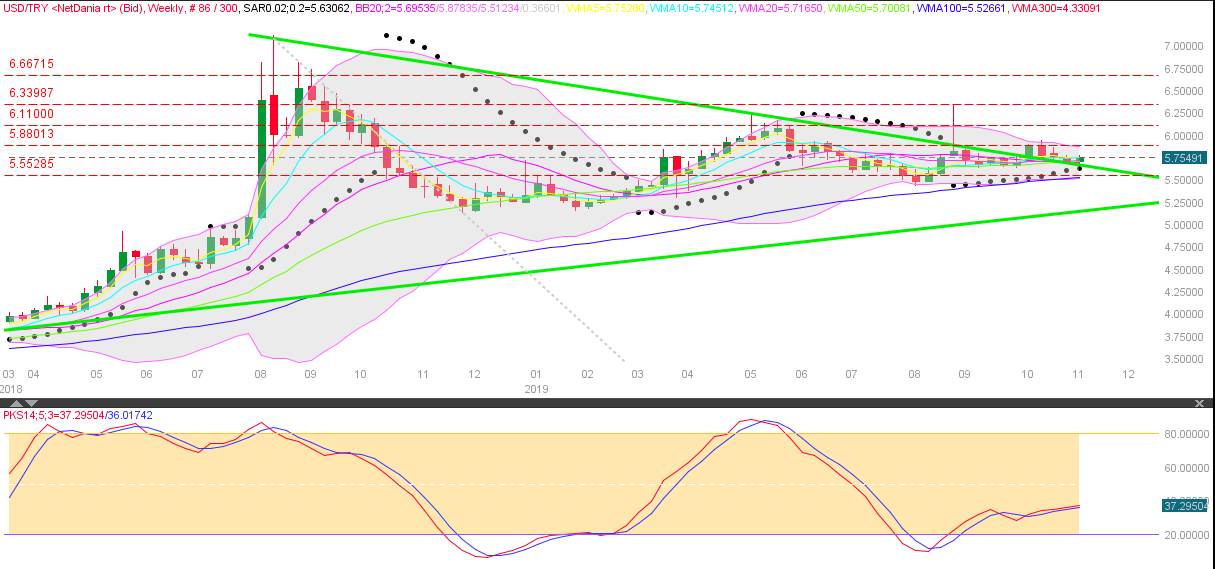Move the stochastic panel down with the down arrow

(29, 403)
